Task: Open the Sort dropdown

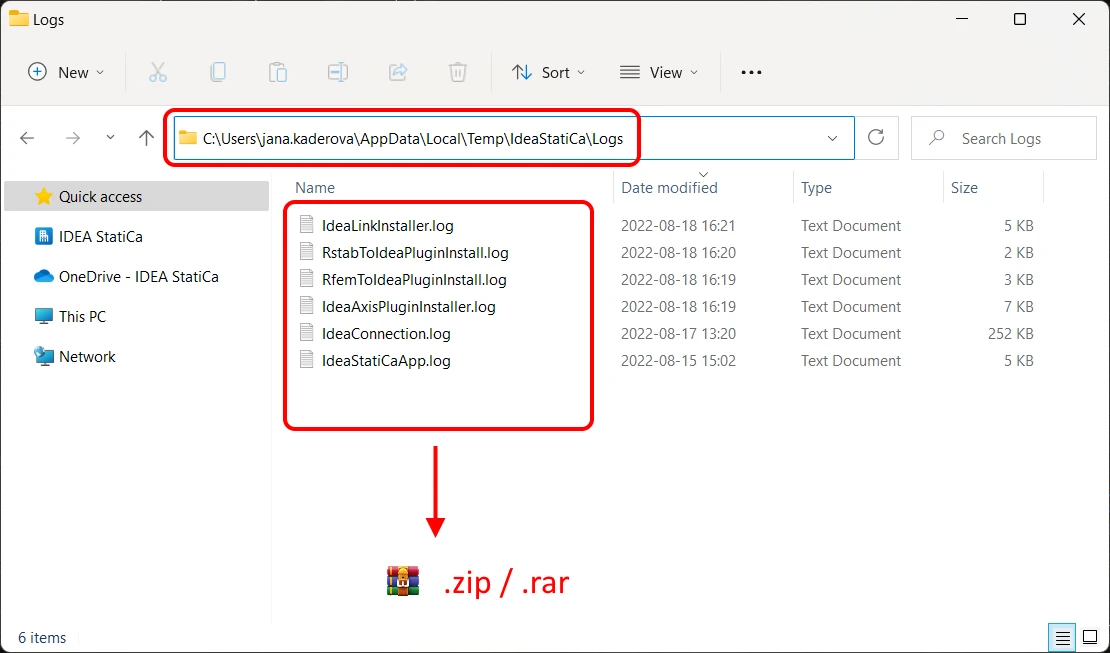Action: (x=549, y=72)
